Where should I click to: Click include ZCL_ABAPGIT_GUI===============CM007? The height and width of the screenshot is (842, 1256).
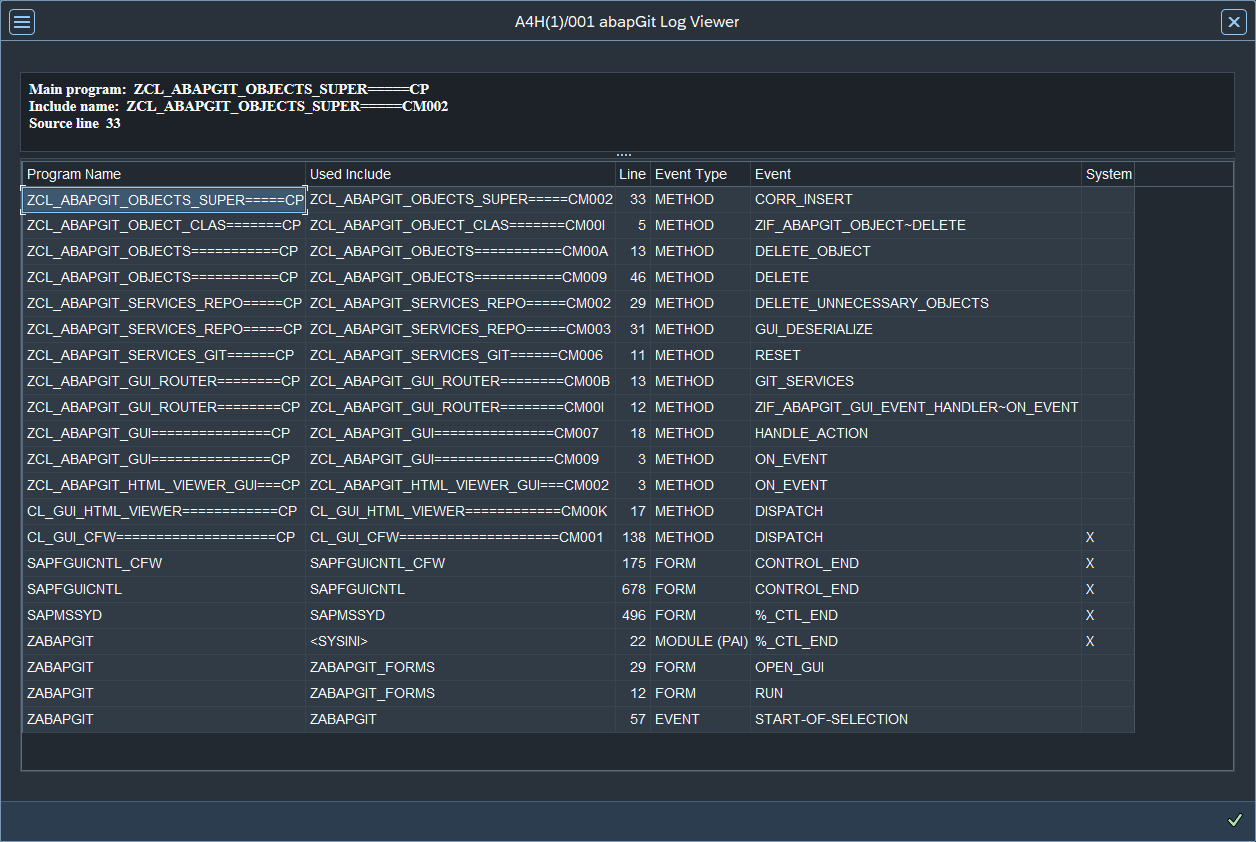[461, 433]
